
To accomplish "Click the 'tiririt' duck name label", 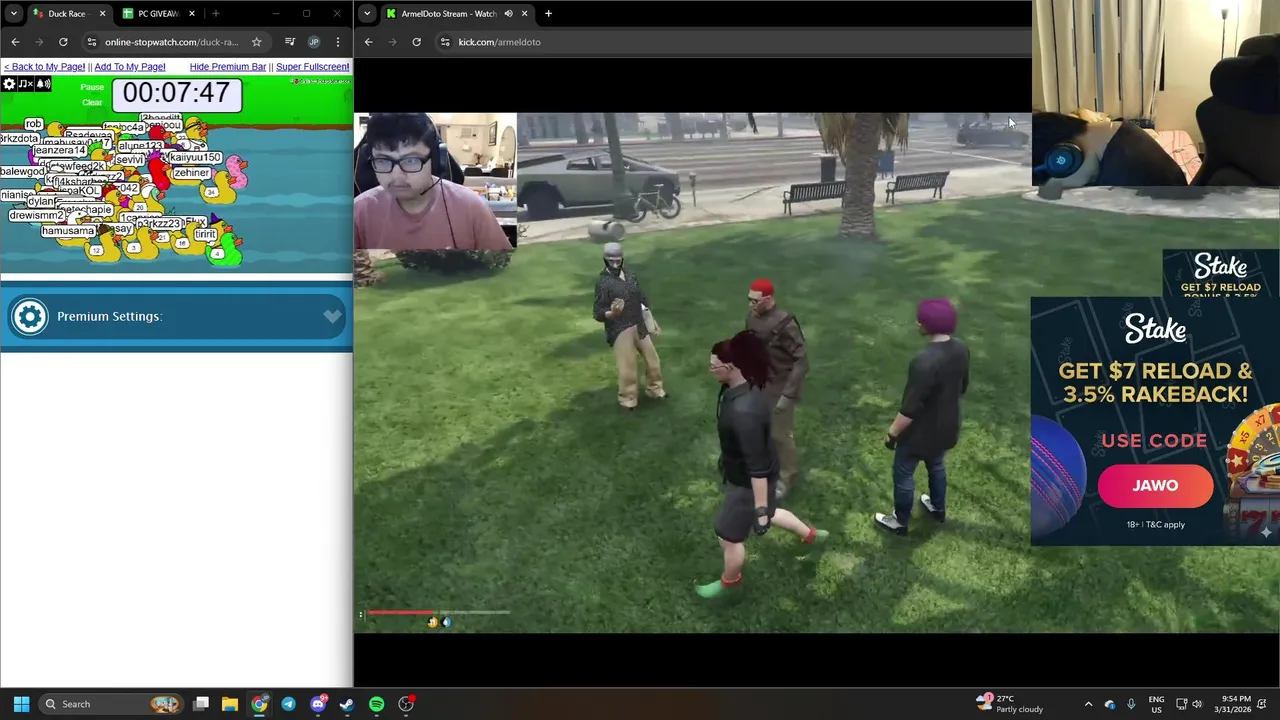I will 205,234.
